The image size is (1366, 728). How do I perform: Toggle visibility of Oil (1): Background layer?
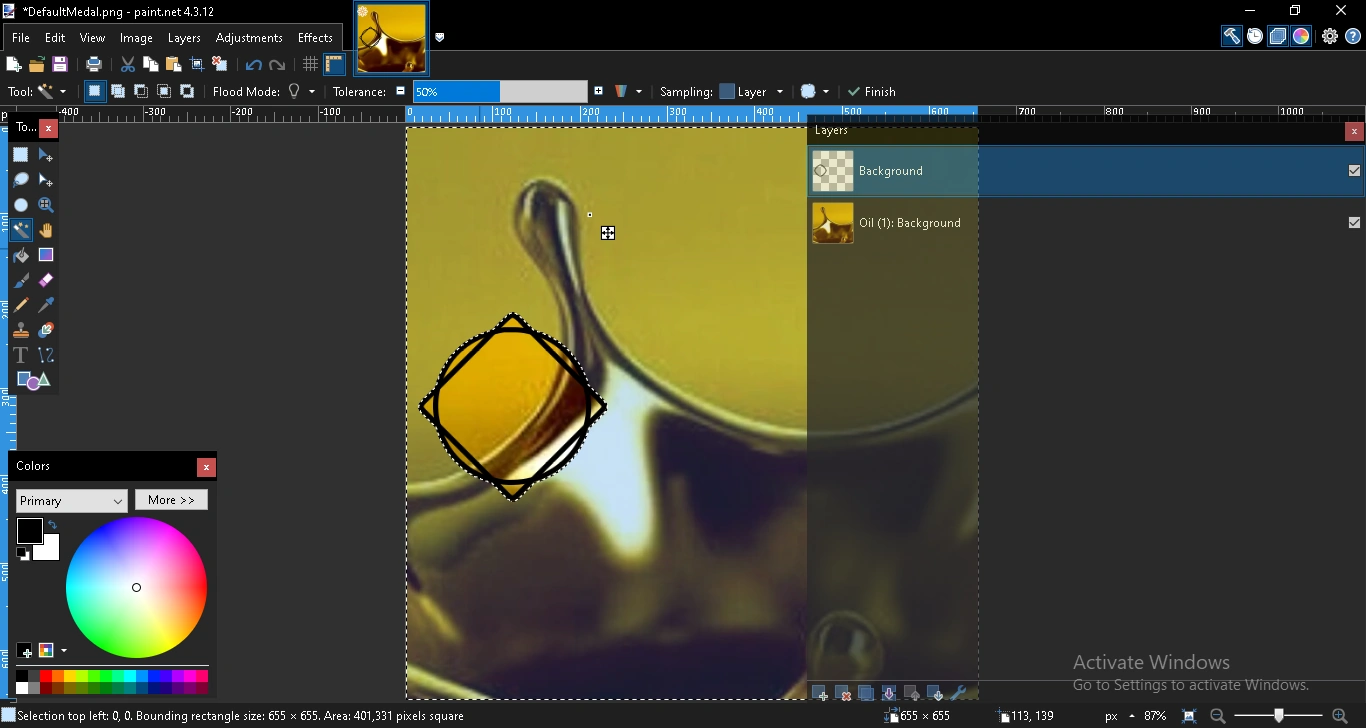point(1354,223)
